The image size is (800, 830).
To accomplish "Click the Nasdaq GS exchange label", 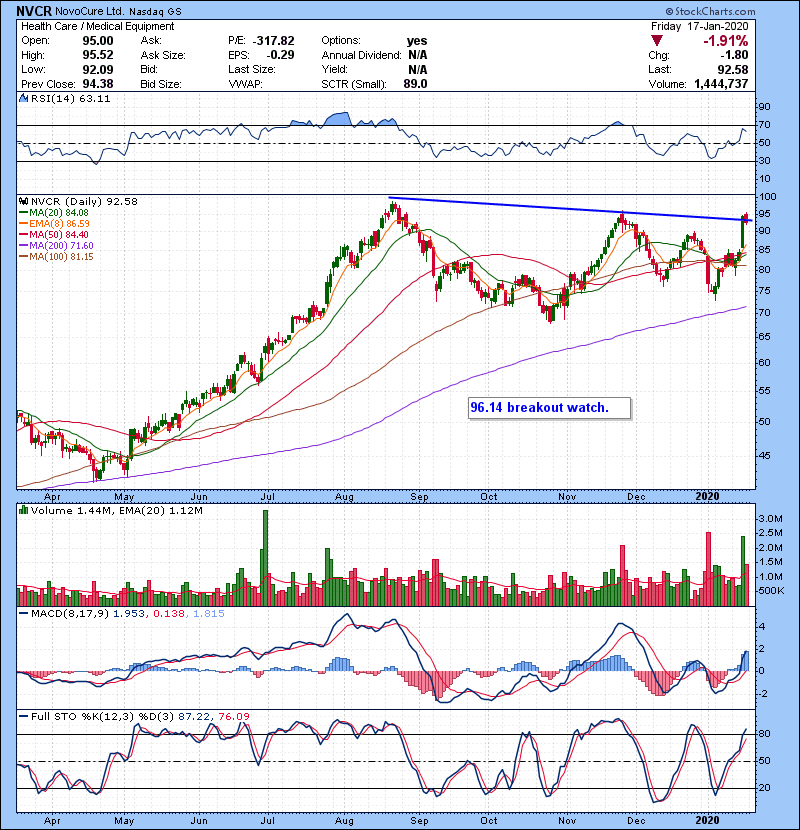I will pos(155,11).
